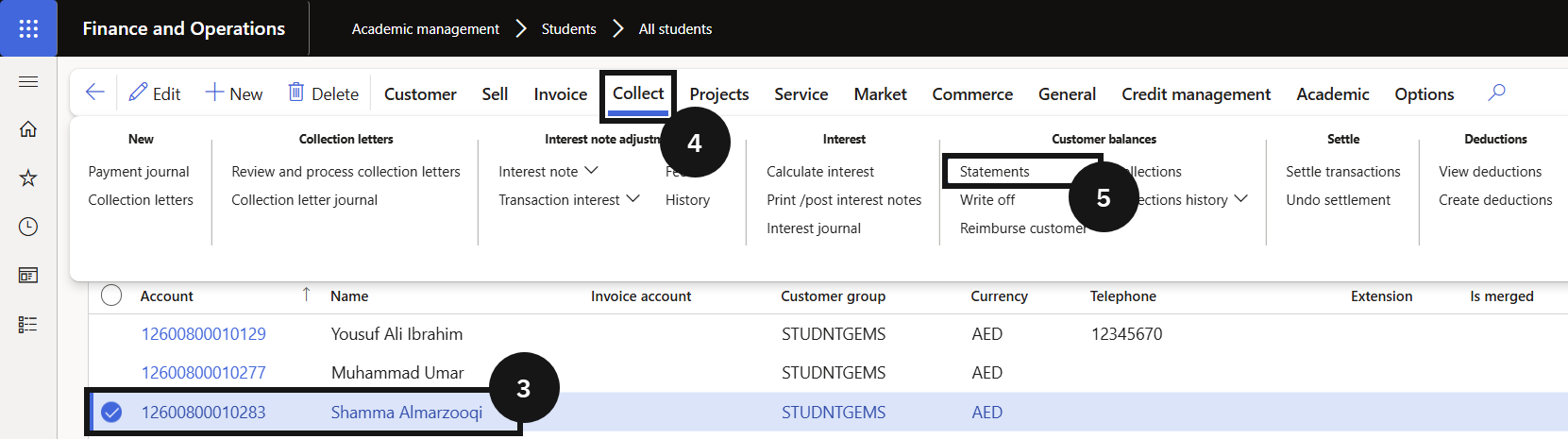The image size is (1568, 439).
Task: Open Workspaces icon in sidebar
Action: pos(28,276)
